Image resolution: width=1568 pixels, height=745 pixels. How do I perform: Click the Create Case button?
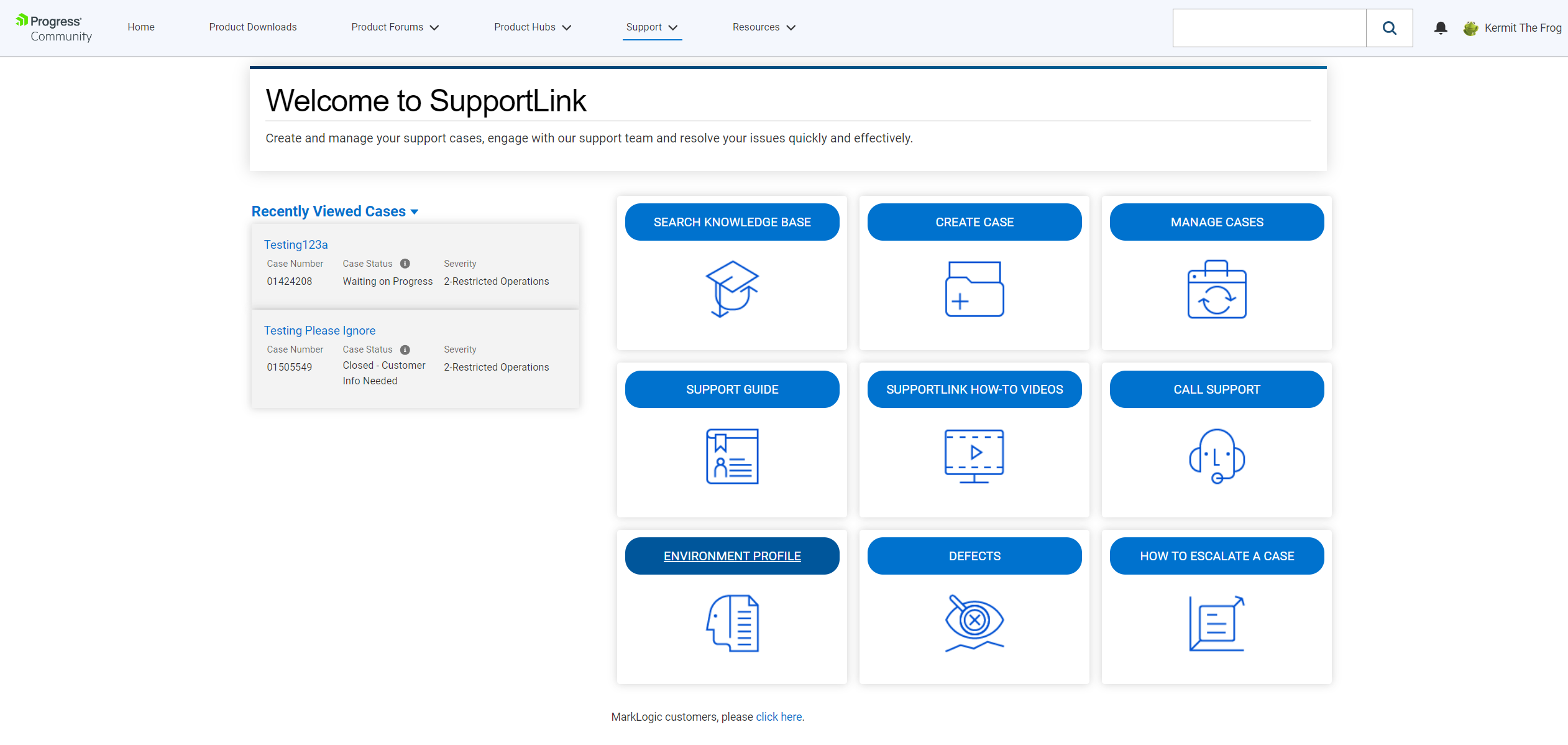pyautogui.click(x=974, y=222)
